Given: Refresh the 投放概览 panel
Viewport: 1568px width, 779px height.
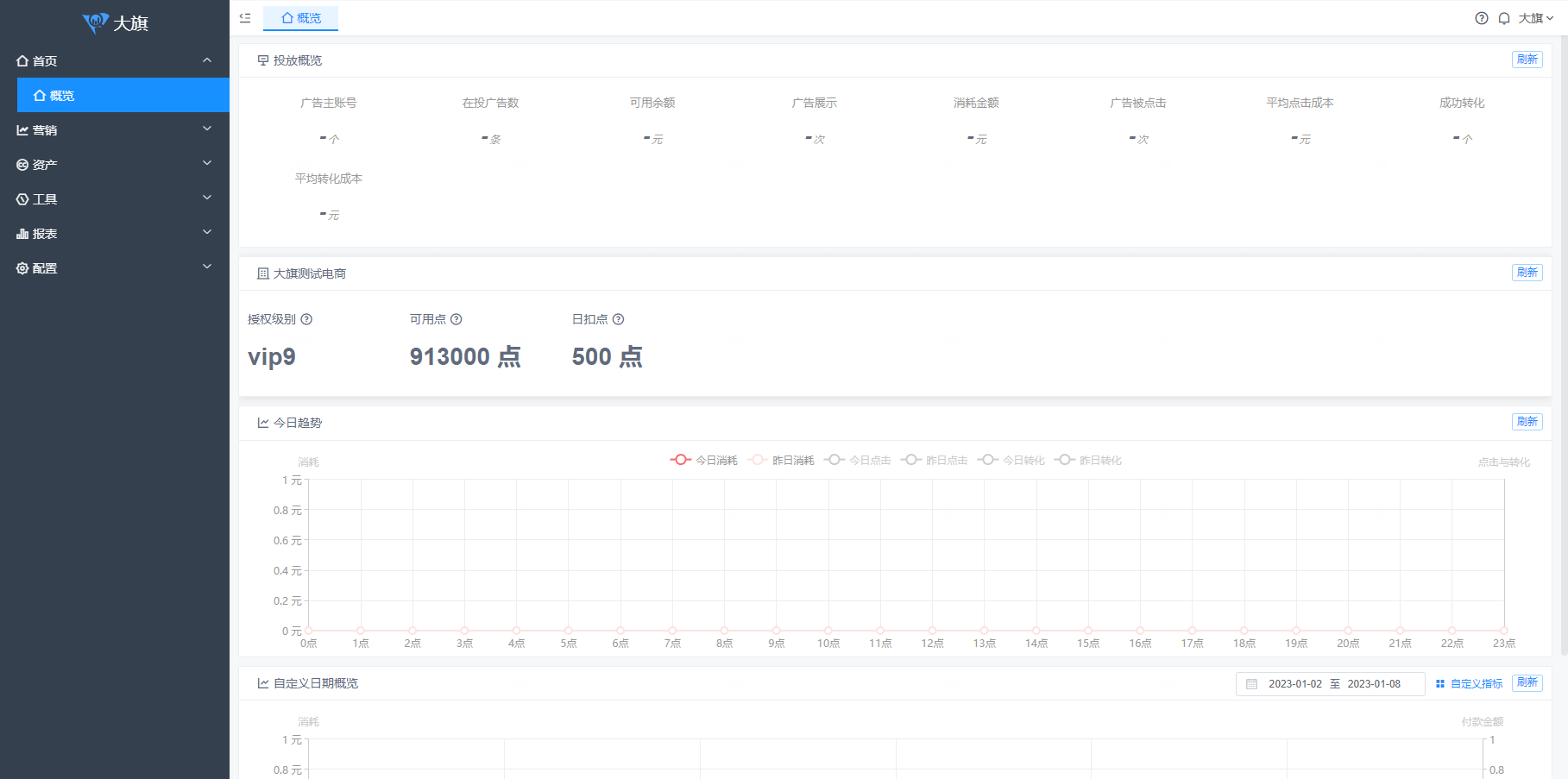Looking at the screenshot, I should pyautogui.click(x=1527, y=60).
